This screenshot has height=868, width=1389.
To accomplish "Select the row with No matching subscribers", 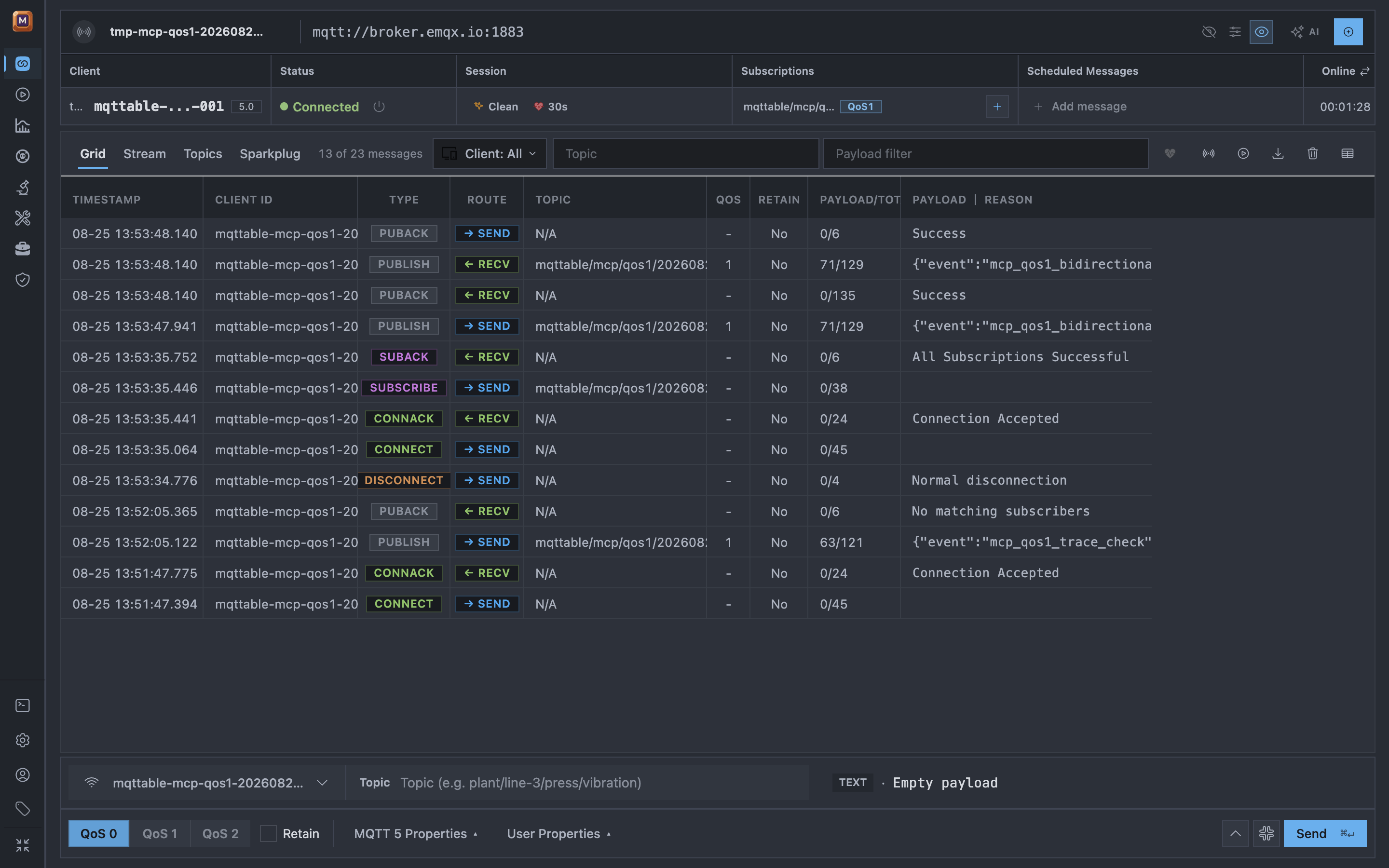I will pyautogui.click(x=606, y=512).
